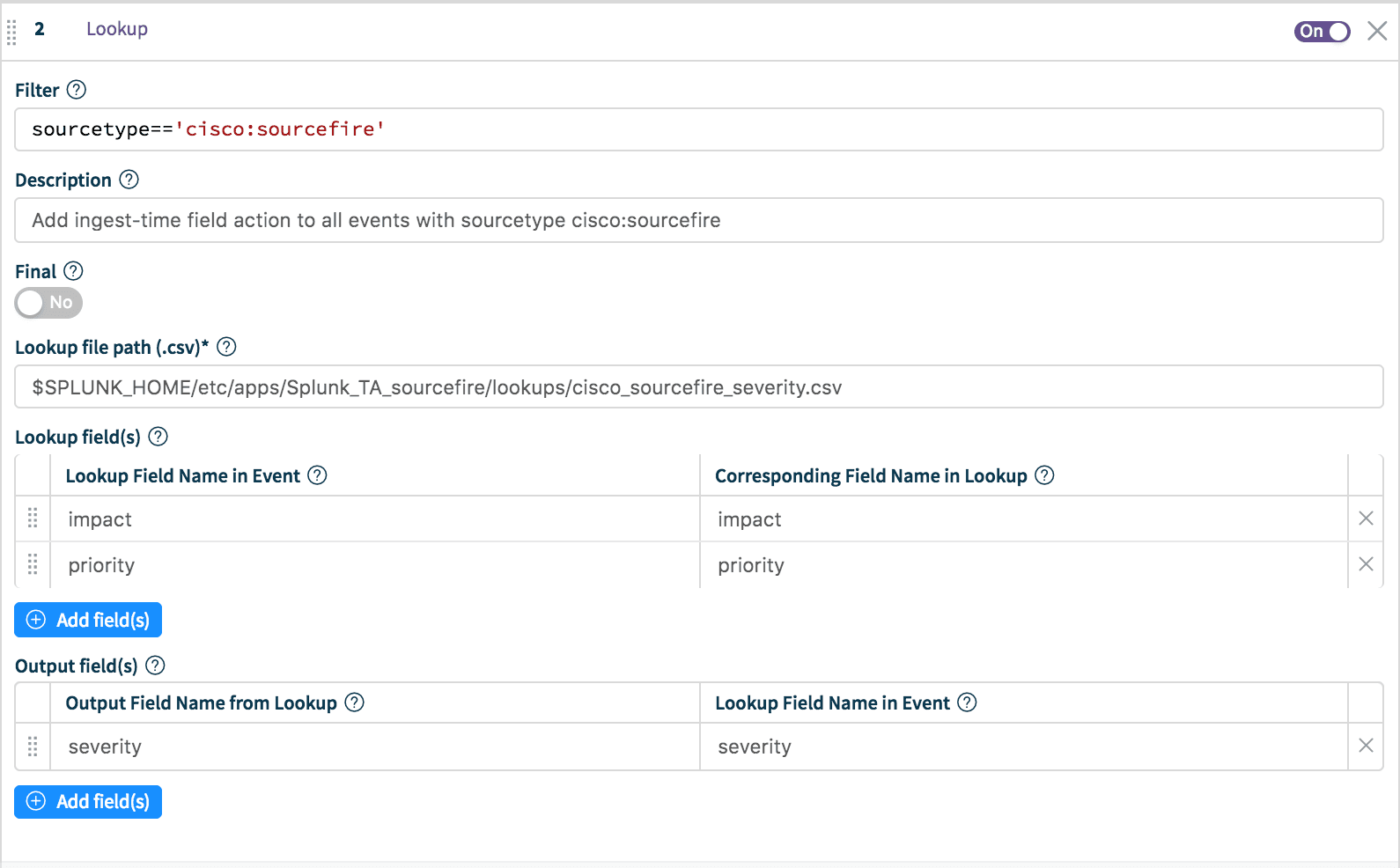1400x868 pixels.
Task: Add field(s) under Lookup field(s)
Action: tap(88, 620)
